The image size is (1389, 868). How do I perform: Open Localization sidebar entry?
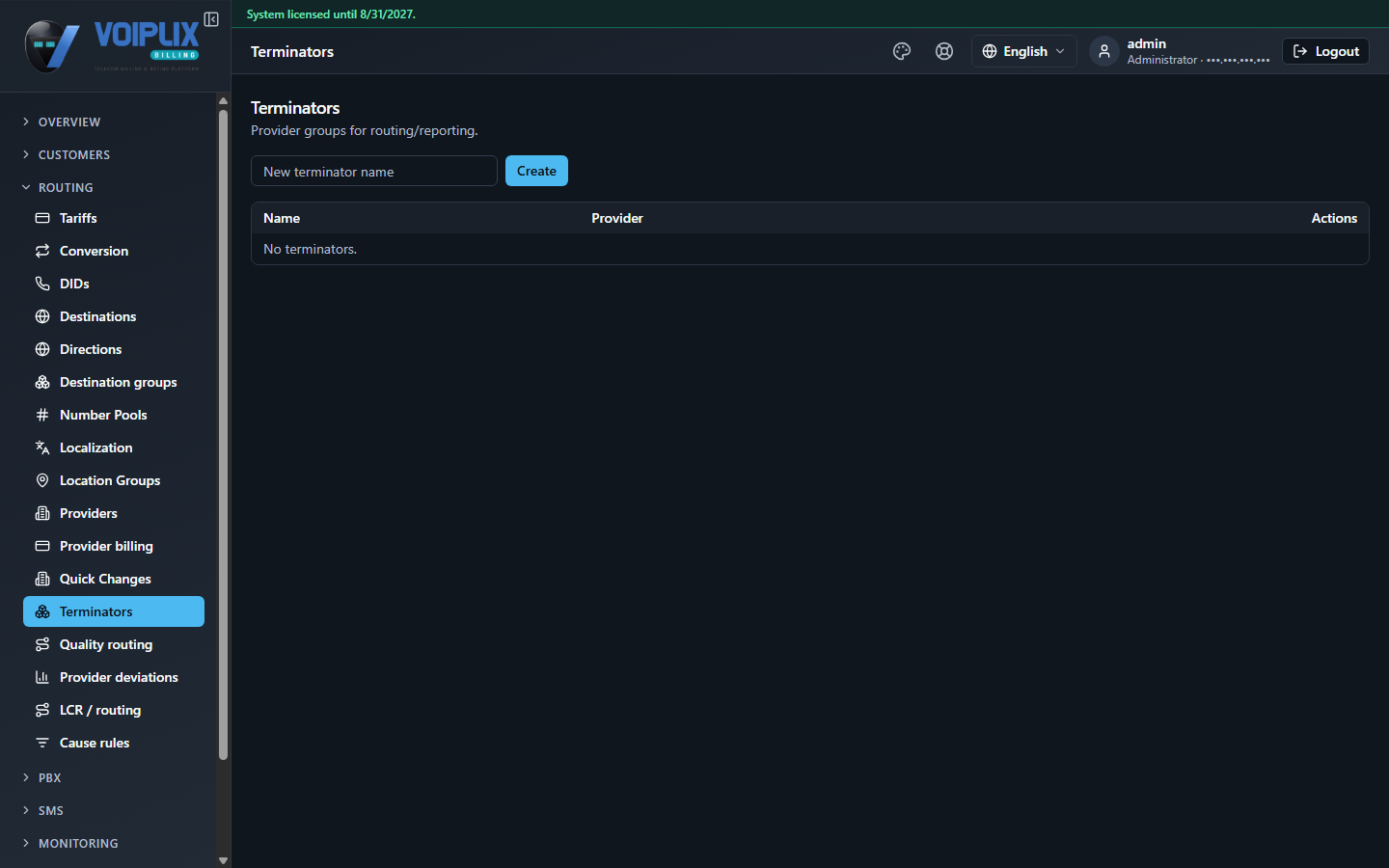click(x=114, y=448)
